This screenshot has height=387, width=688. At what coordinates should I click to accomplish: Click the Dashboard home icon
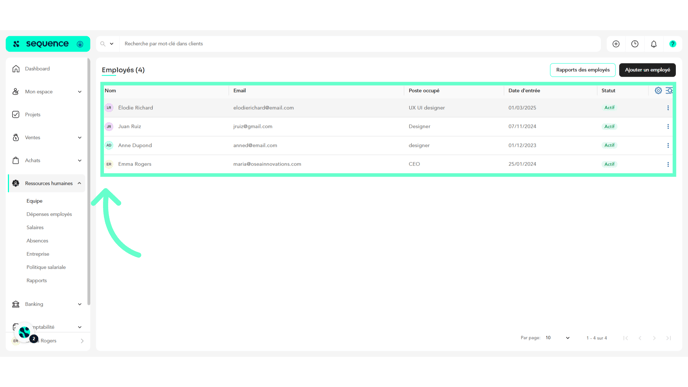16,69
